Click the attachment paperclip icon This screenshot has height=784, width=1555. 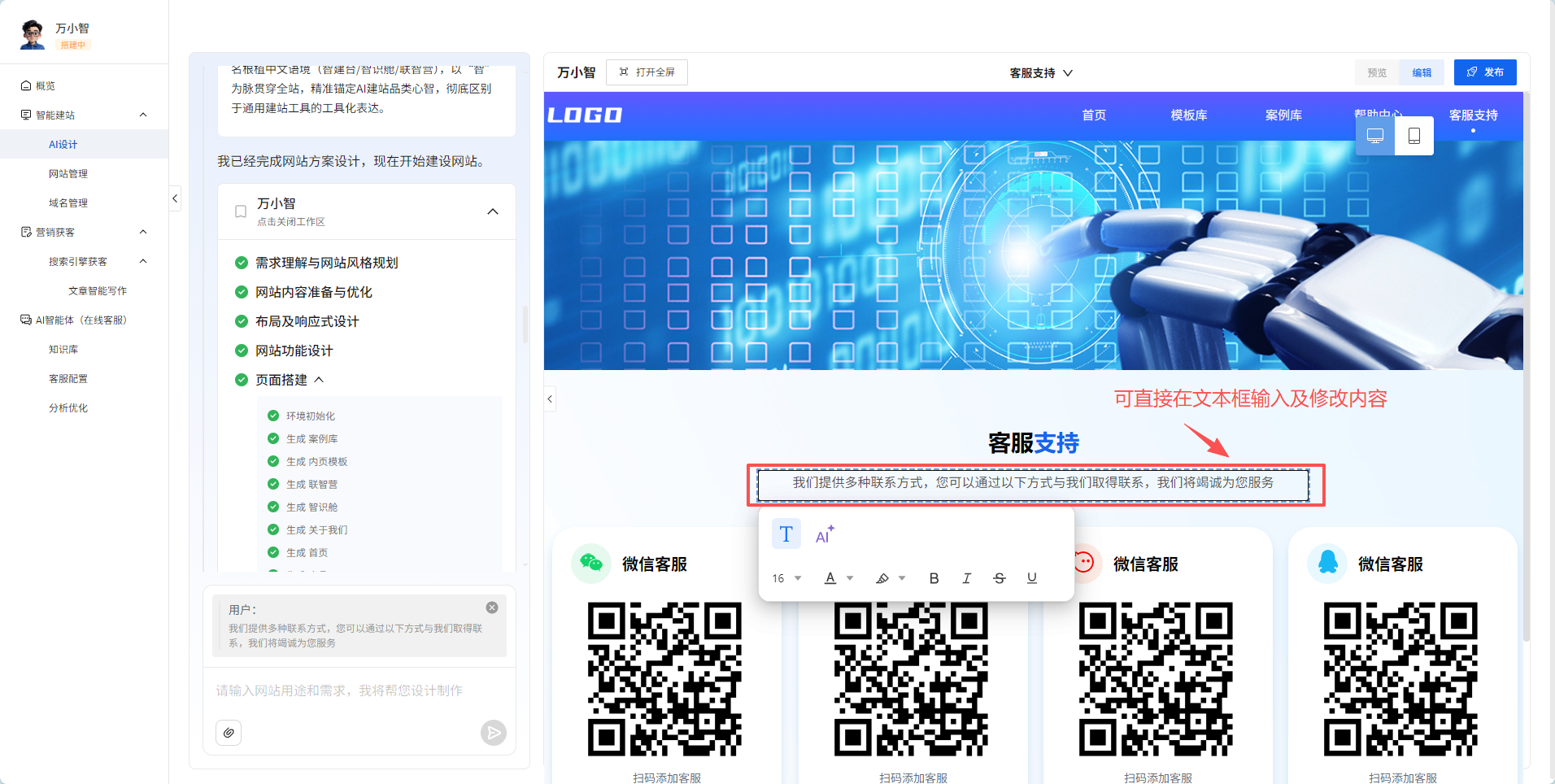tap(229, 733)
